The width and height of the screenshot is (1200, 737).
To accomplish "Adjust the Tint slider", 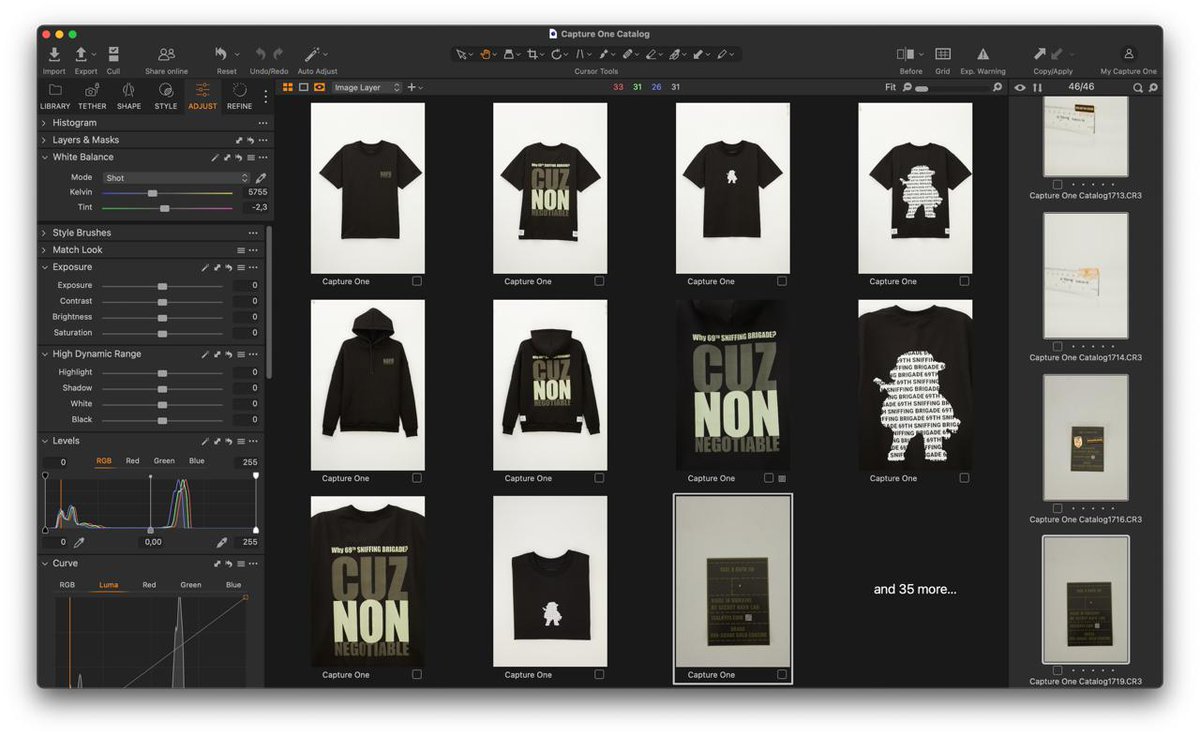I will (164, 208).
